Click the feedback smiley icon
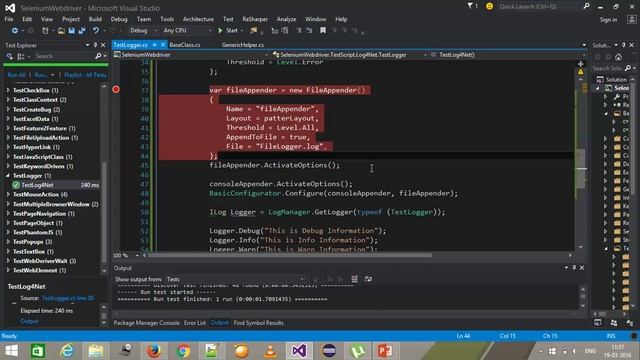This screenshot has width=640, height=360. tap(489, 6)
